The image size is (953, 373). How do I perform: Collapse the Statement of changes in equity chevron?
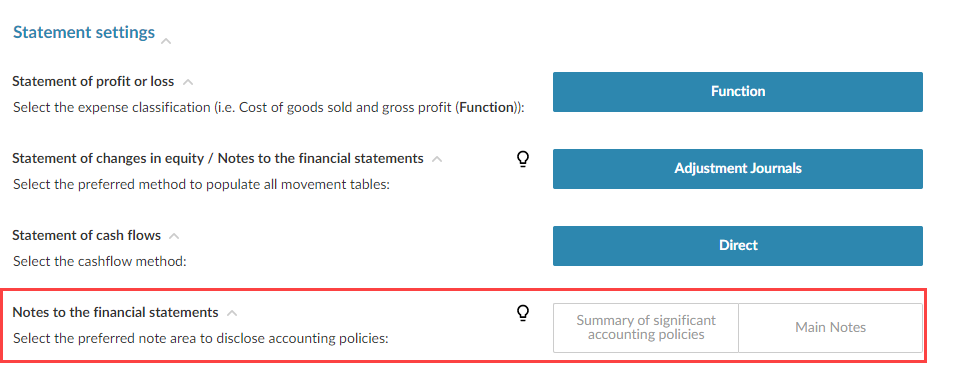[x=436, y=159]
